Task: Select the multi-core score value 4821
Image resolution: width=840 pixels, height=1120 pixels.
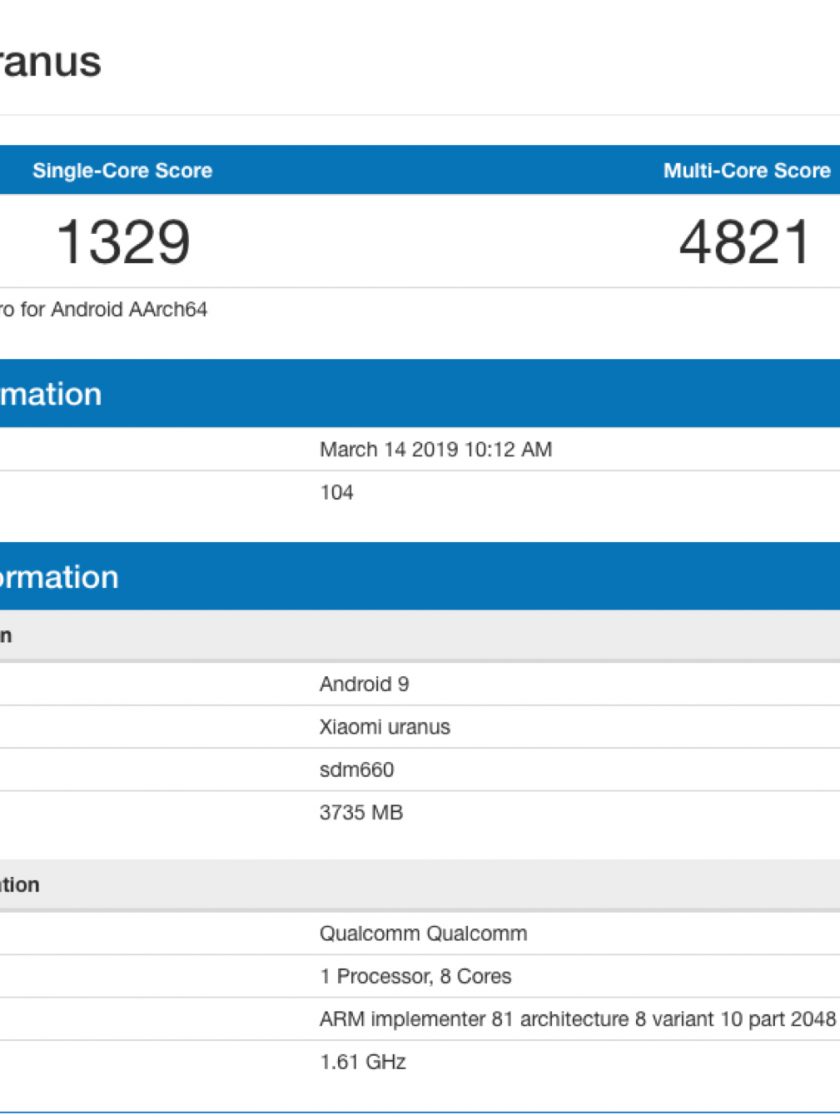Action: [x=745, y=243]
